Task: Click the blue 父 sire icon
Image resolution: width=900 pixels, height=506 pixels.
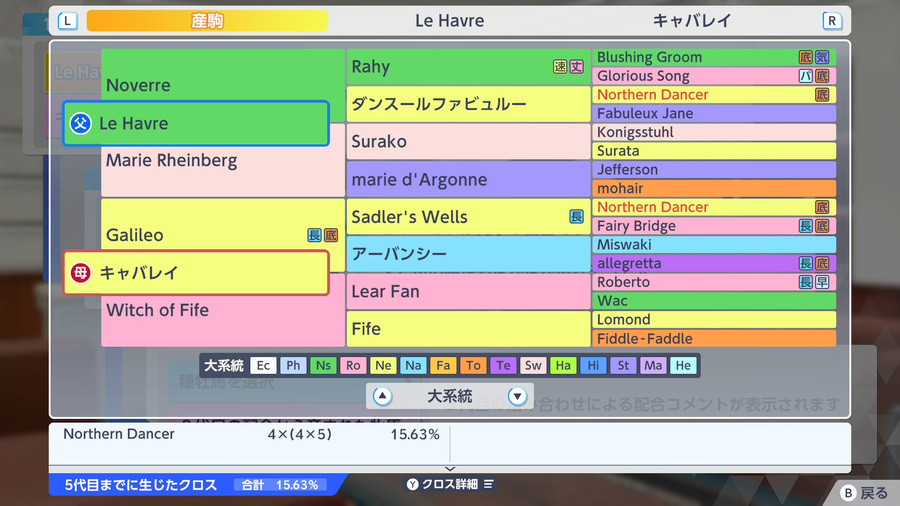Action: pyautogui.click(x=80, y=123)
